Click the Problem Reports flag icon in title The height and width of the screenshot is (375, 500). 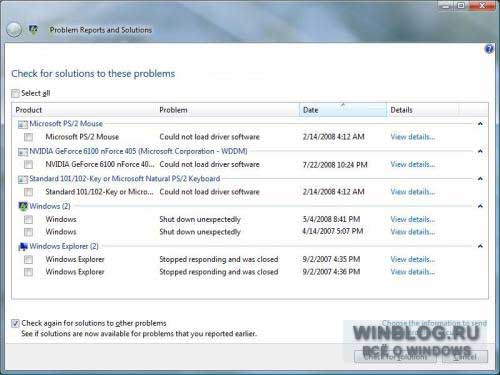33,30
